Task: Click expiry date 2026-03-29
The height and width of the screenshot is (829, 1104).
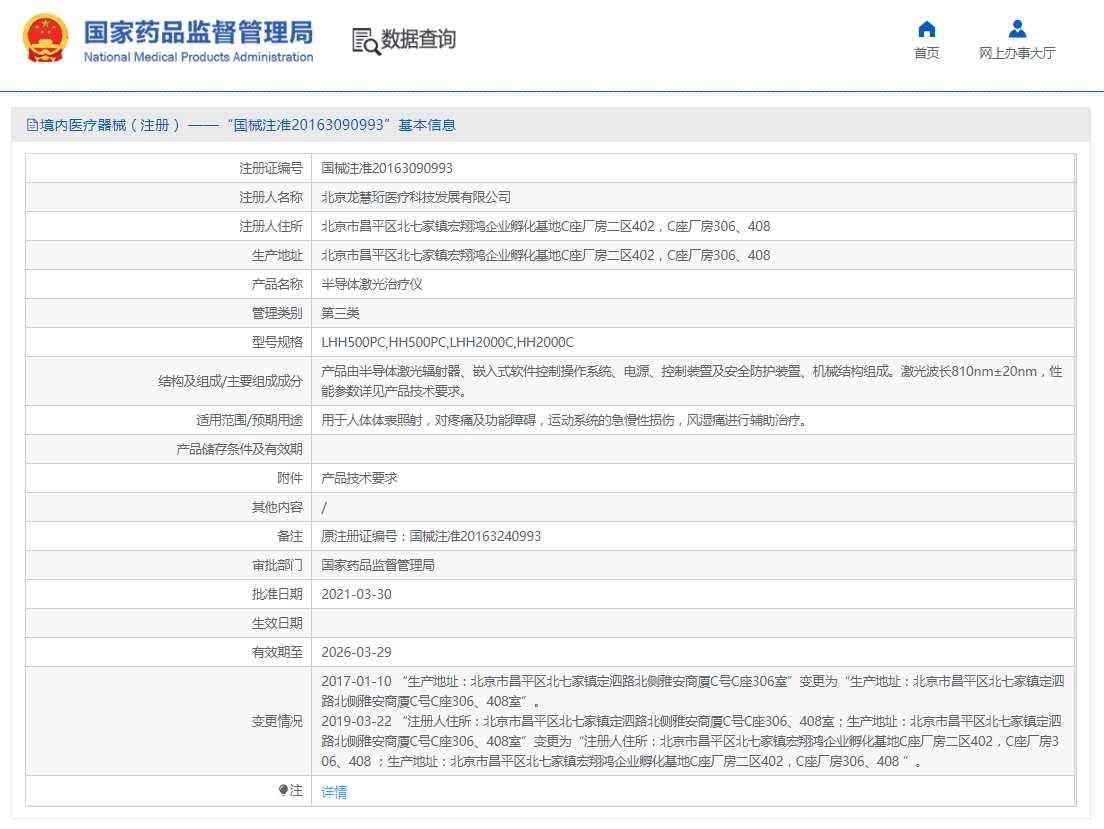Action: click(356, 652)
